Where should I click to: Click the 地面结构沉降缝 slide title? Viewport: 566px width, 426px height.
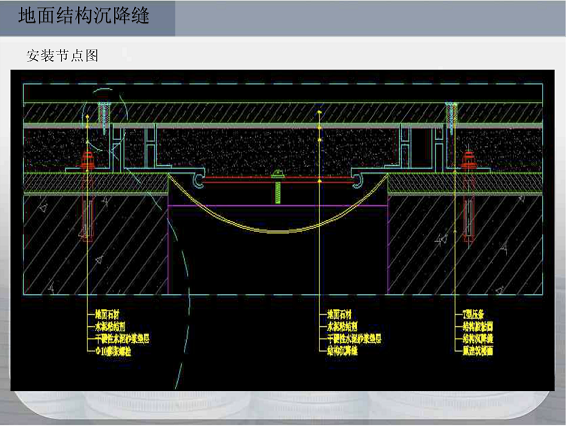pyautogui.click(x=84, y=16)
